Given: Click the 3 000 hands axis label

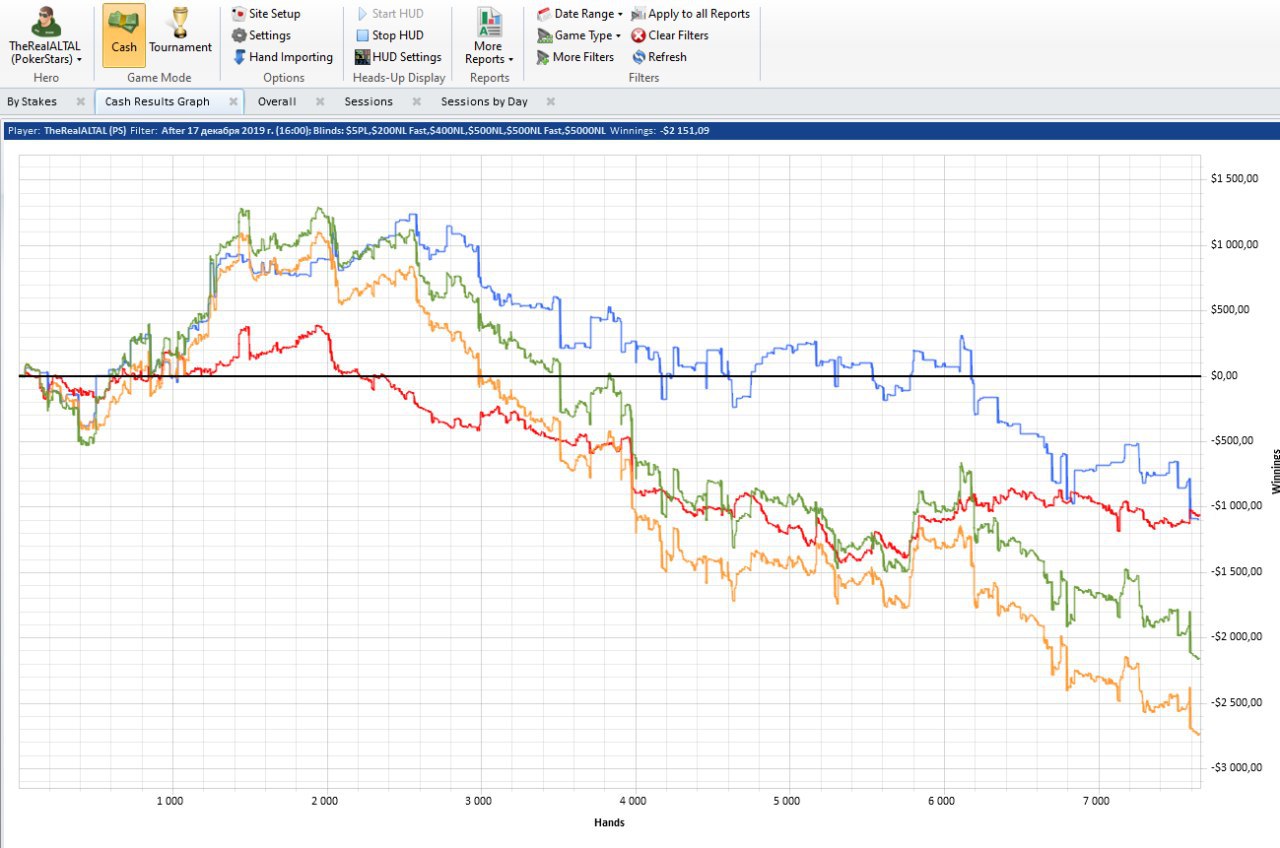Looking at the screenshot, I should (x=478, y=802).
